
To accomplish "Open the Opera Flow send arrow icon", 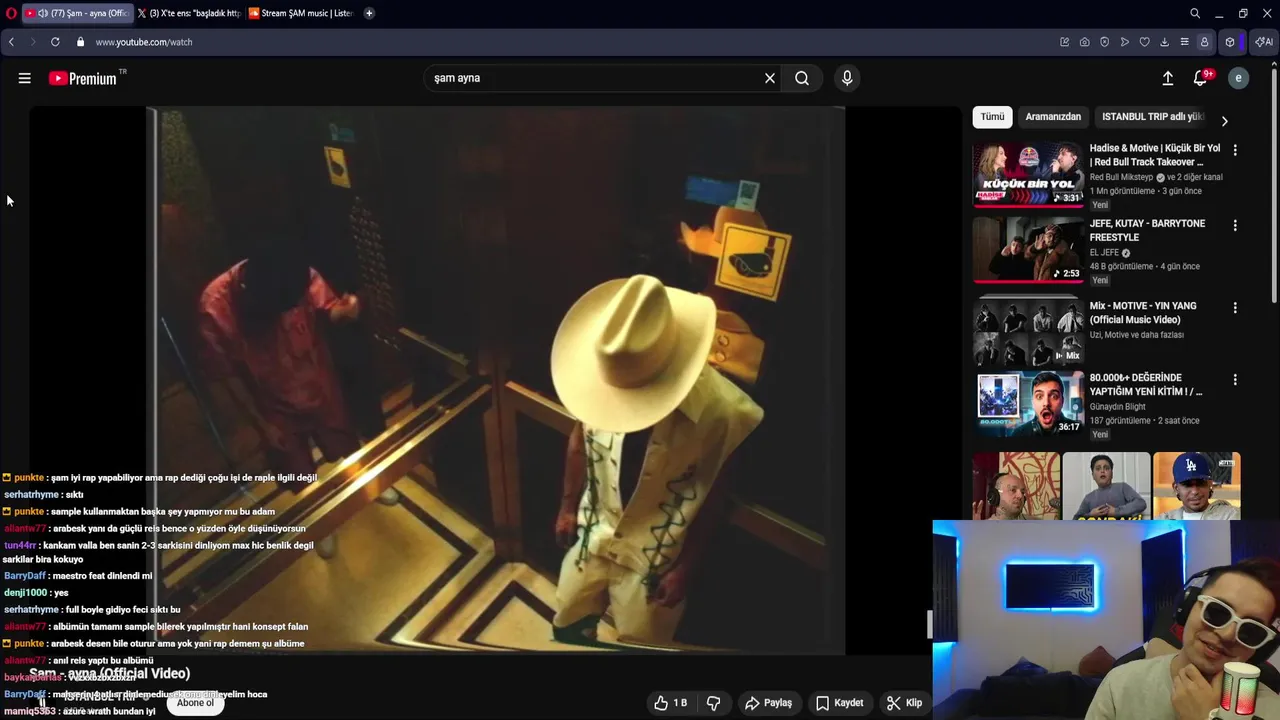I will tap(1125, 42).
